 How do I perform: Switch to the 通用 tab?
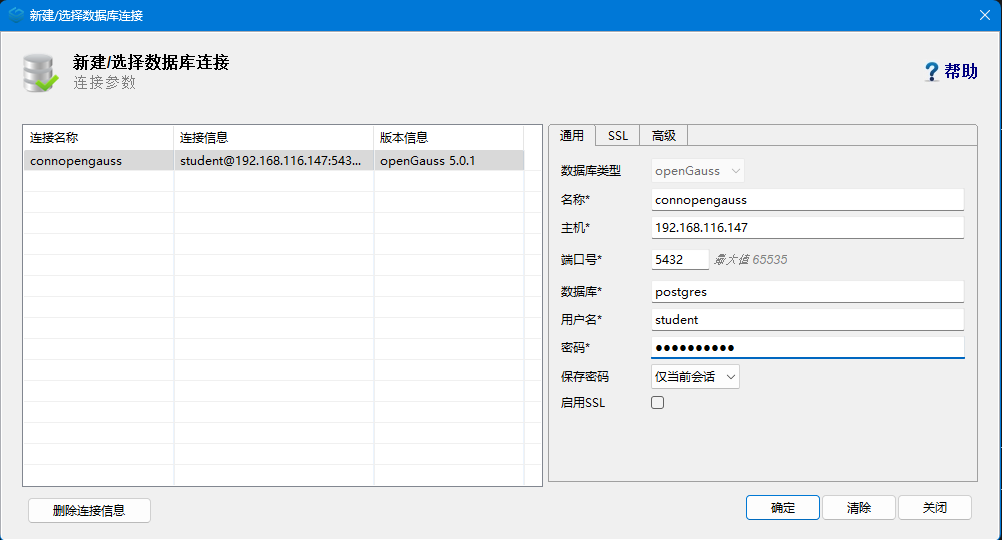[x=572, y=135]
